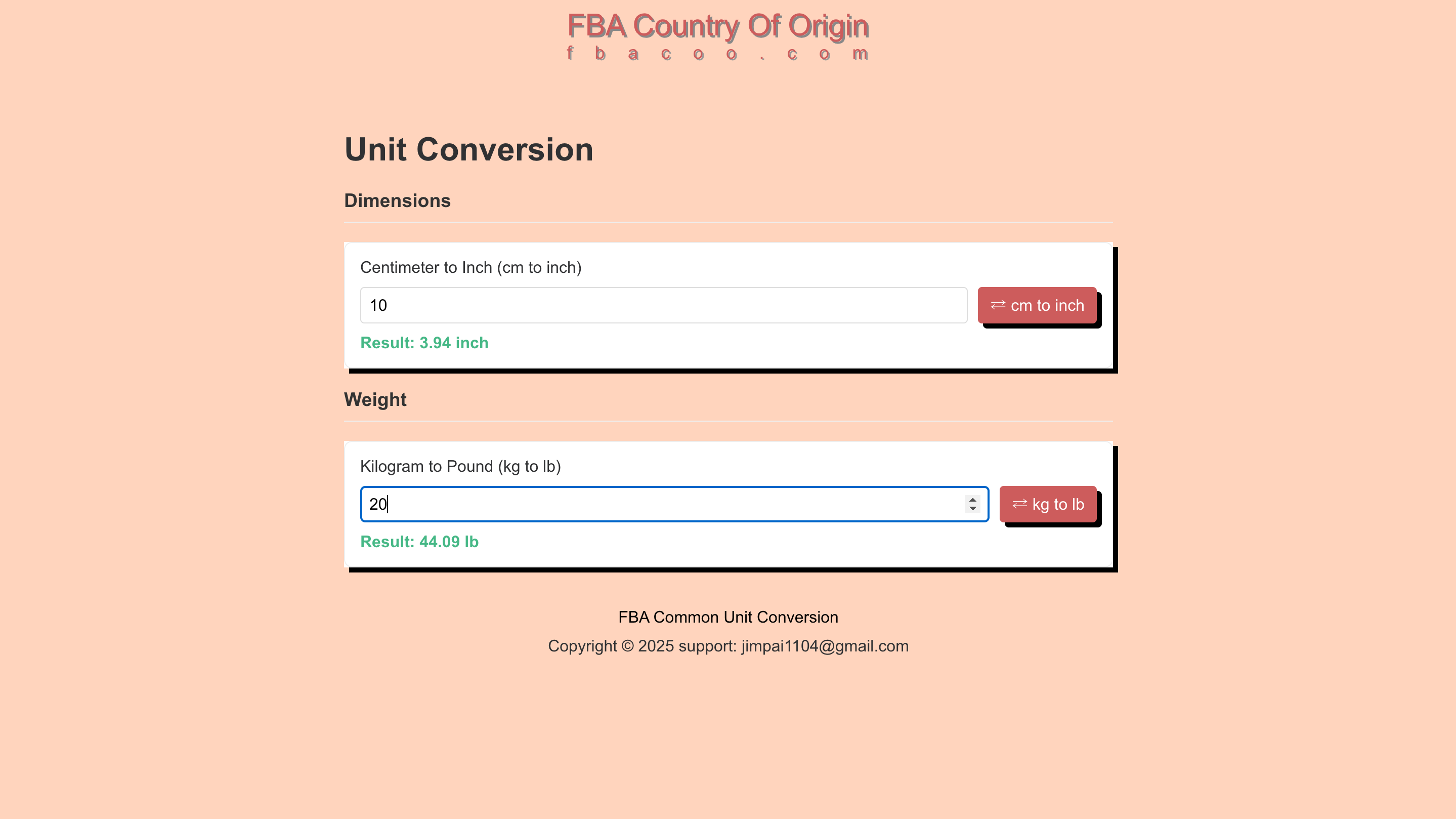Select the Result: 44.09 lb text
The image size is (1456, 819).
(419, 542)
